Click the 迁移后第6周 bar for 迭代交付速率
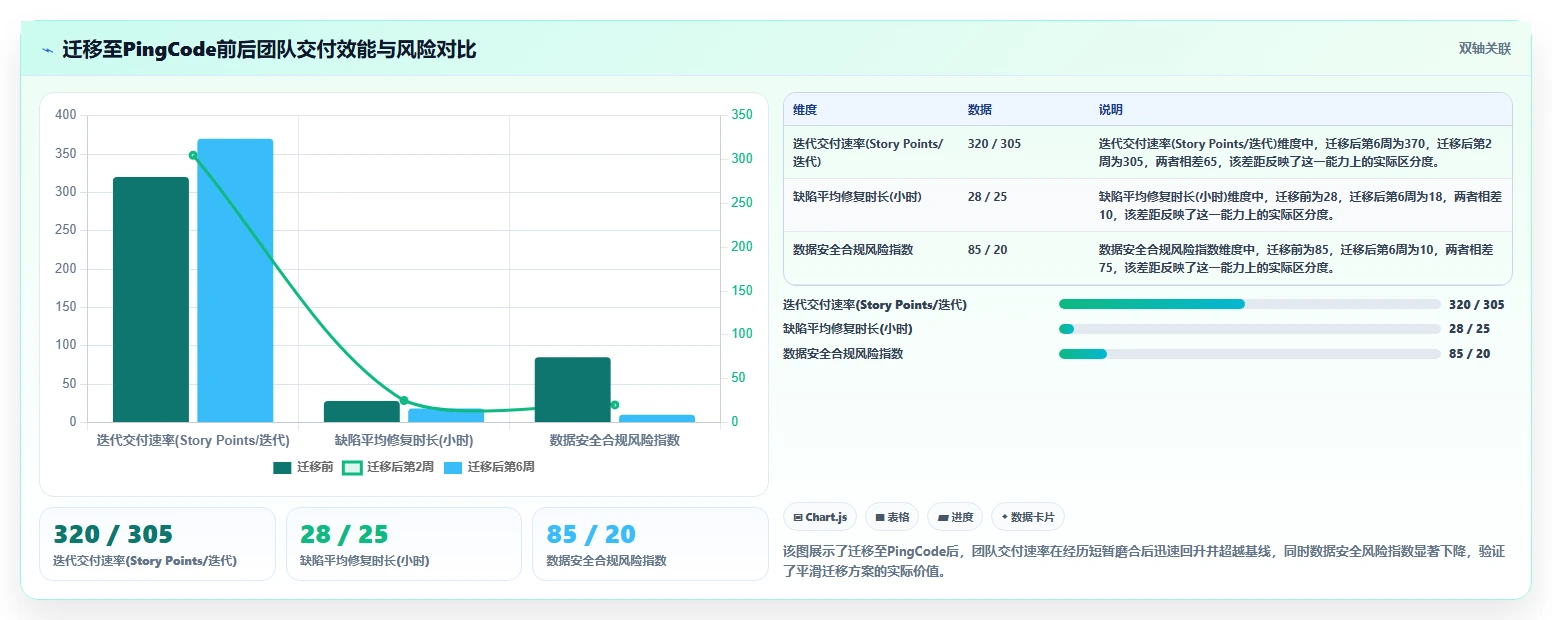 click(x=235, y=280)
